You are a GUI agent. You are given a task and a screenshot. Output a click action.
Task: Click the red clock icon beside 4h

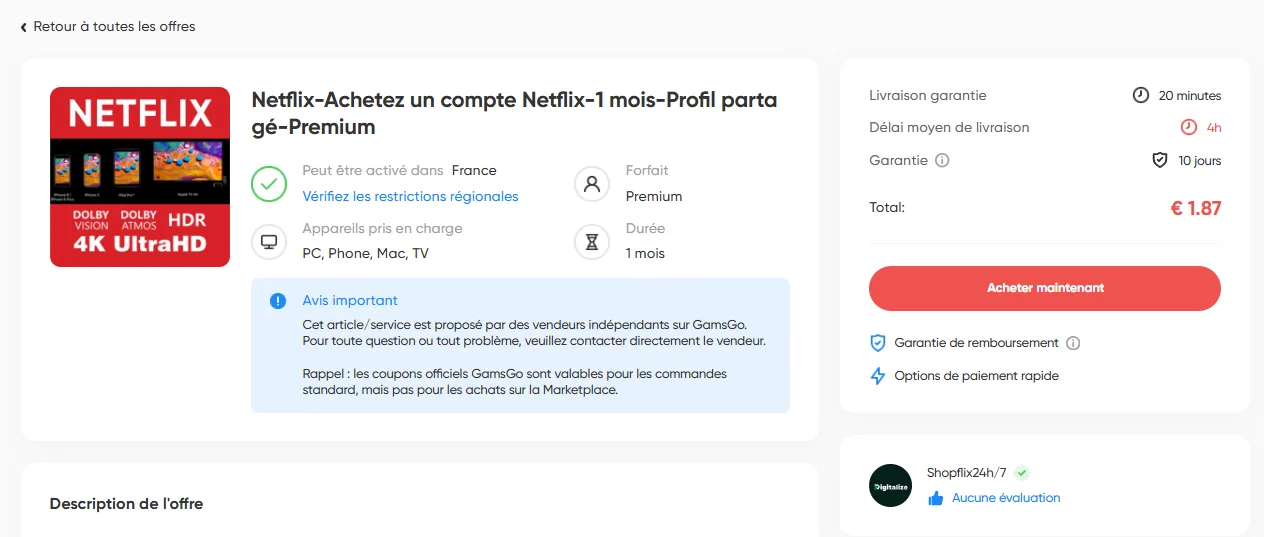[x=1189, y=127]
